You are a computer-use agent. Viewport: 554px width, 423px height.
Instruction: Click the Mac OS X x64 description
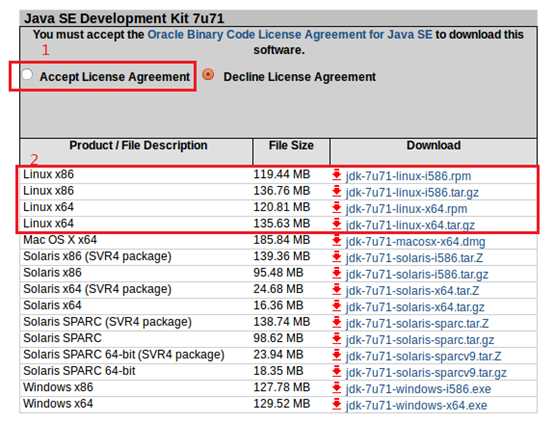[x=60, y=240]
